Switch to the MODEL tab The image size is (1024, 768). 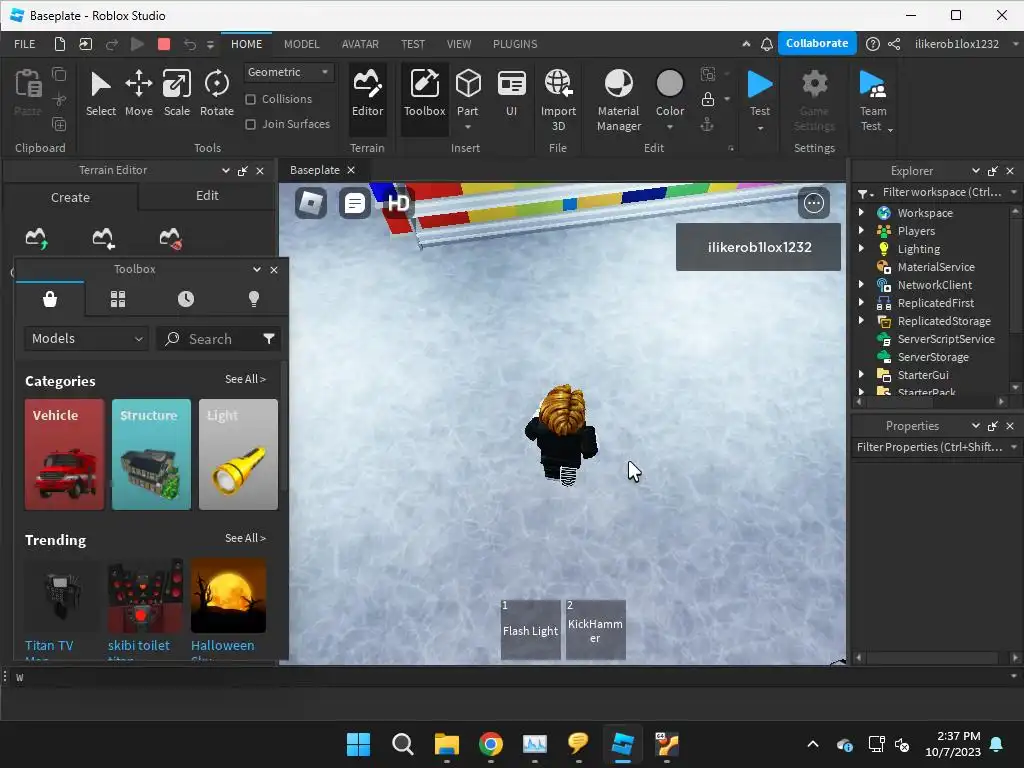coord(302,44)
